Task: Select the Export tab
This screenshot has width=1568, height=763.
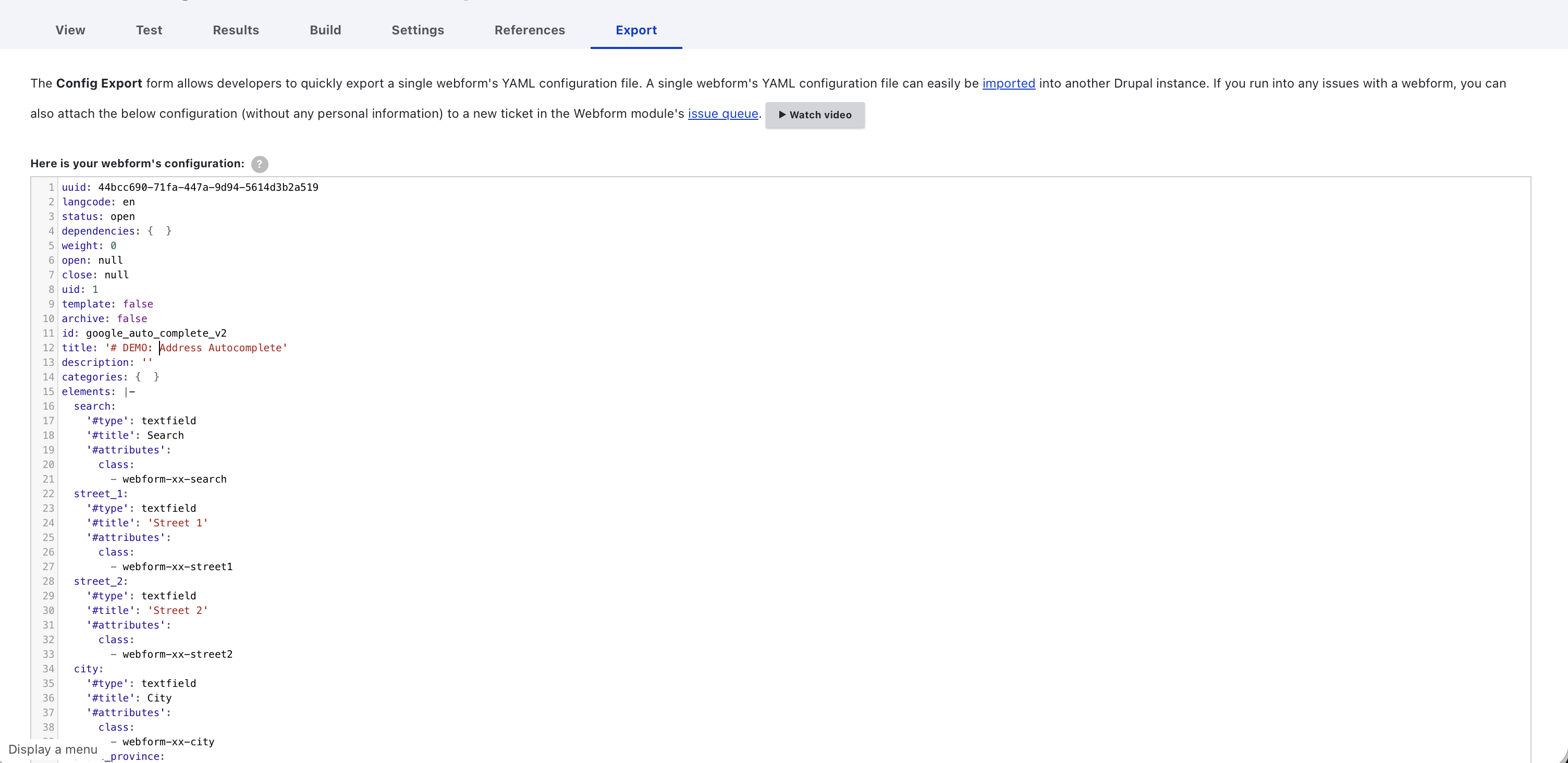Action: (x=636, y=30)
